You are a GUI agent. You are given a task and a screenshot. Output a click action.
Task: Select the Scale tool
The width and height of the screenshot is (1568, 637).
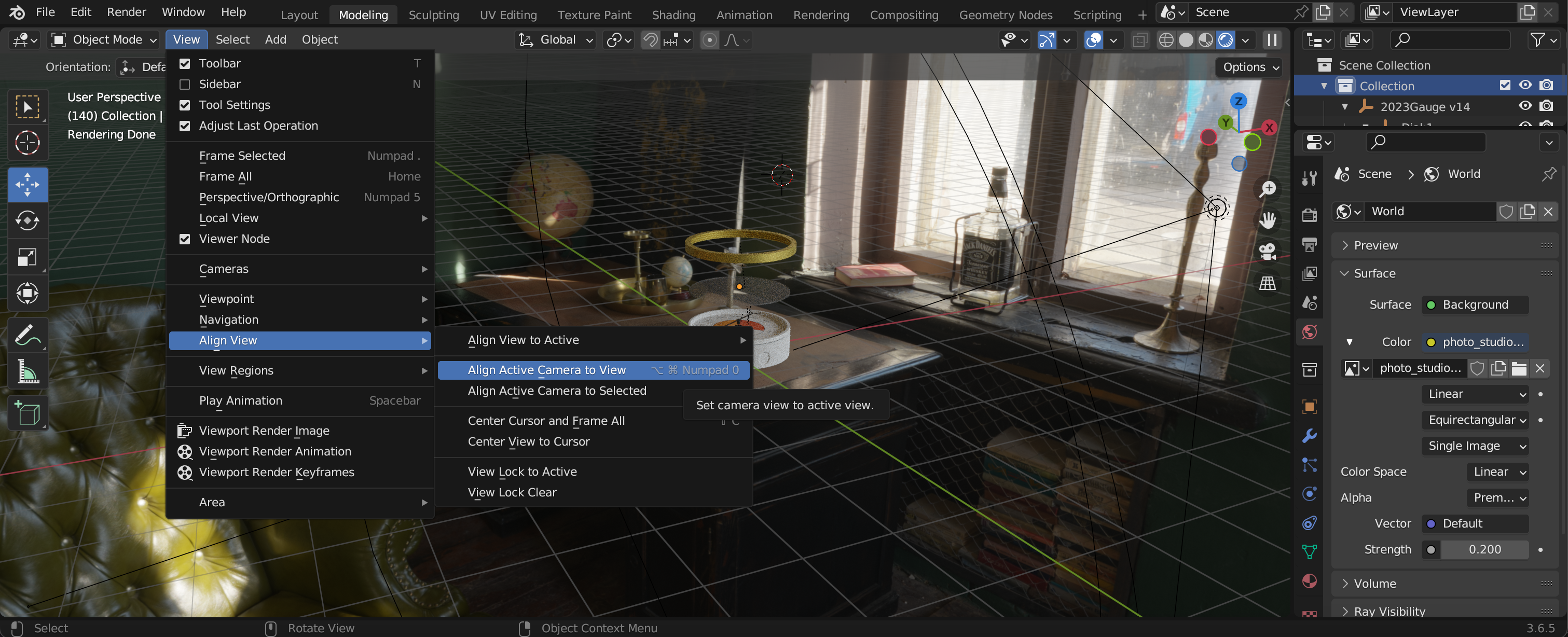click(x=27, y=257)
